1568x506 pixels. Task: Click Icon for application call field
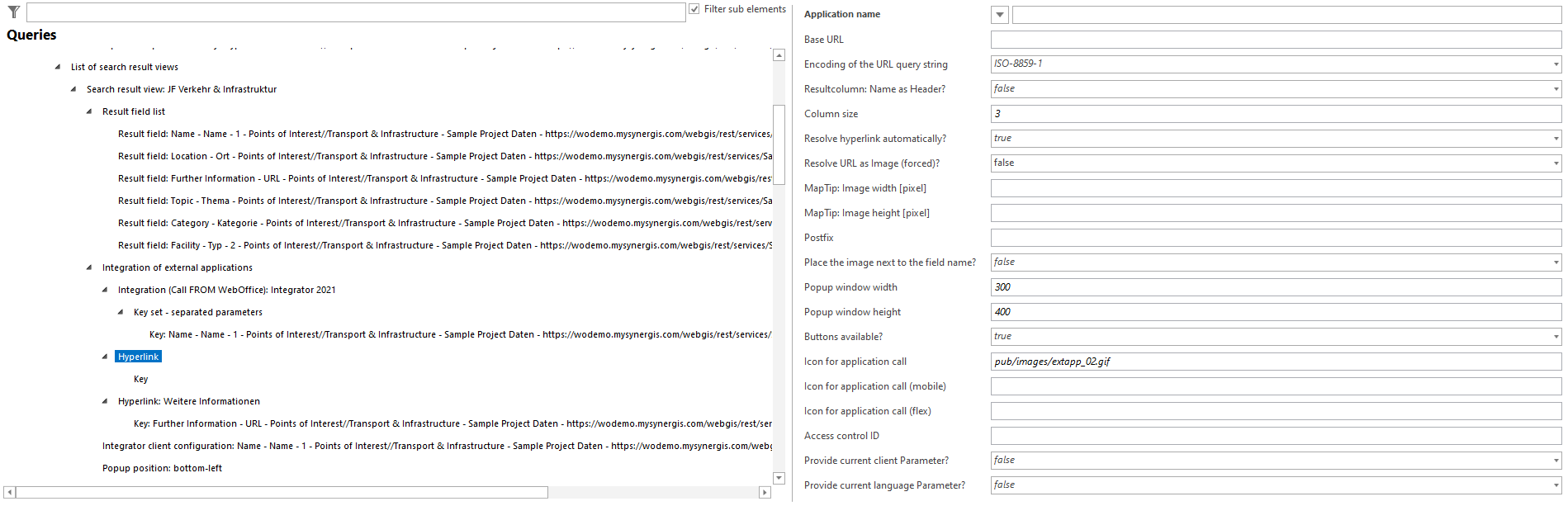(x=1275, y=362)
